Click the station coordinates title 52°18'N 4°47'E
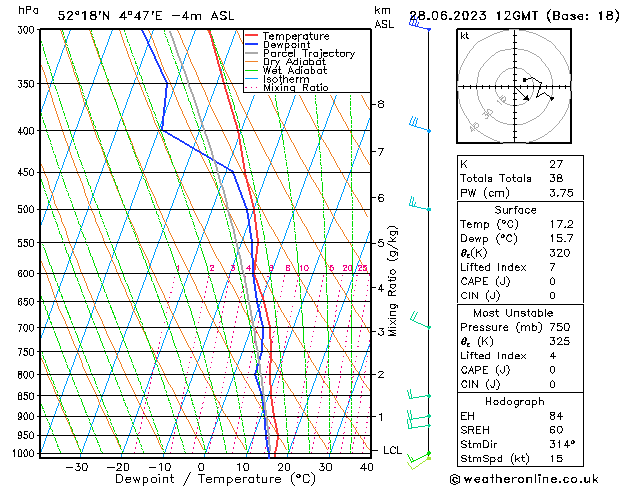The height and width of the screenshot is (486, 629). (x=115, y=15)
